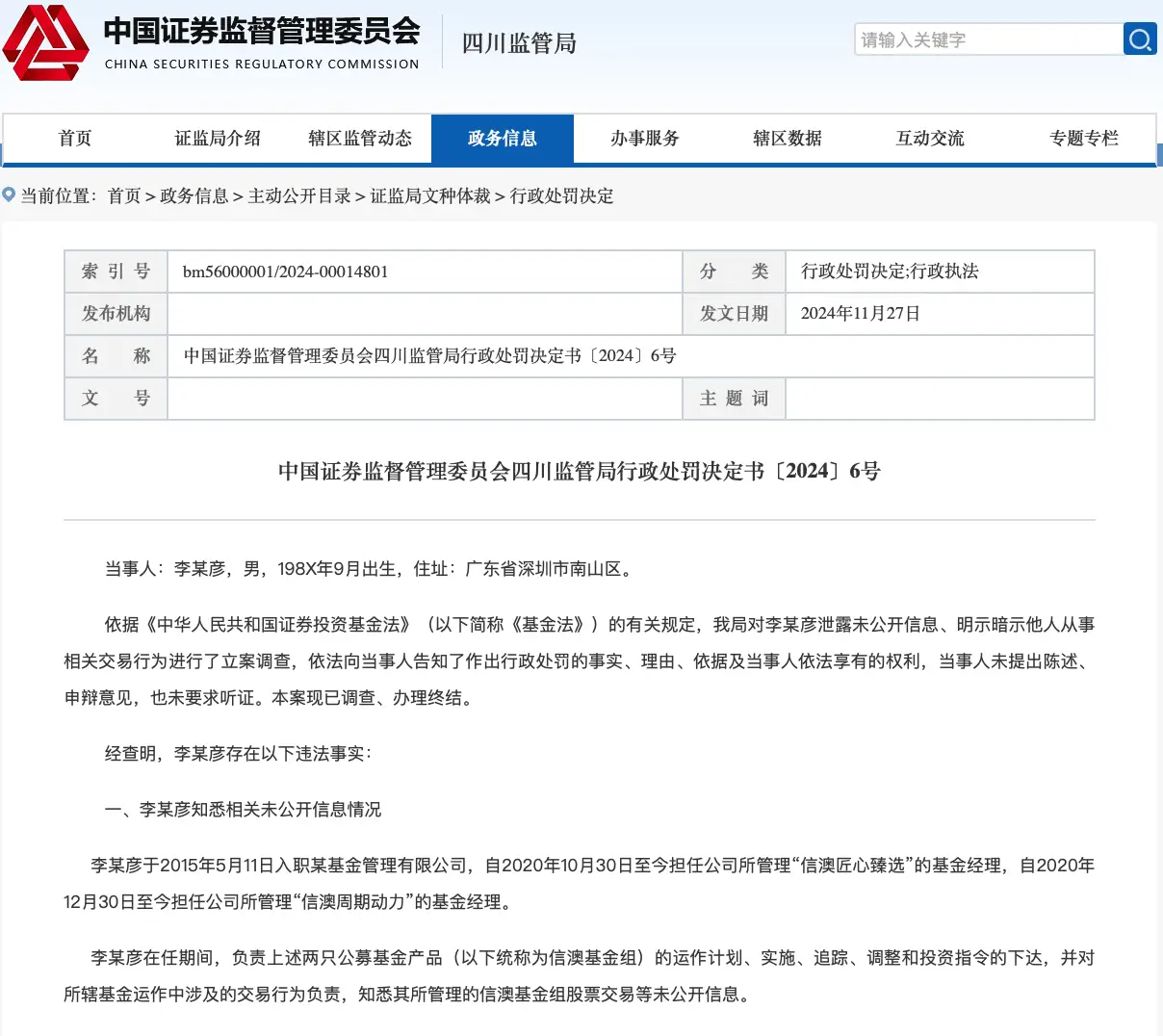
Task: Focus the 请输入关键字 search box
Action: pos(987,39)
